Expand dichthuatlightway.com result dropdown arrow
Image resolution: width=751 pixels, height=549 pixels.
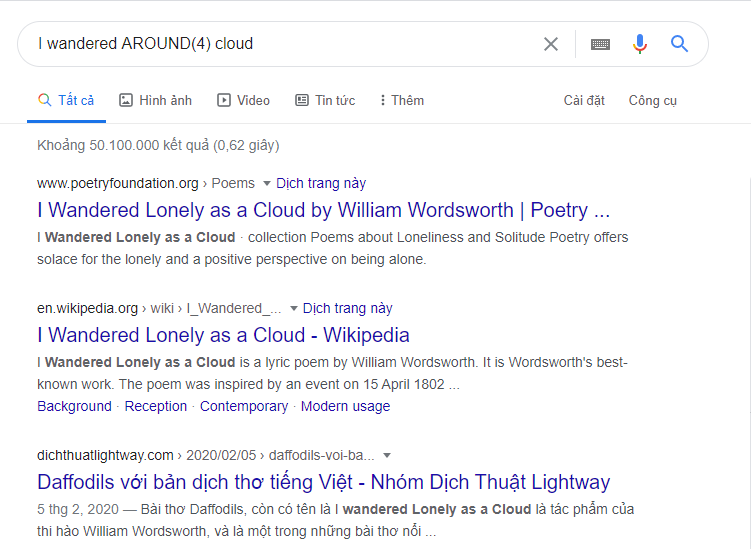click(x=387, y=456)
